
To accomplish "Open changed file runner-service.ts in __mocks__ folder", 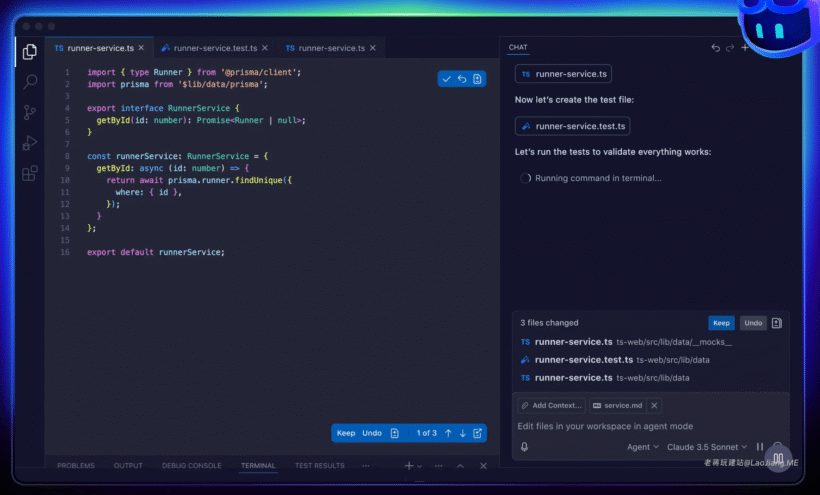I will coord(626,342).
